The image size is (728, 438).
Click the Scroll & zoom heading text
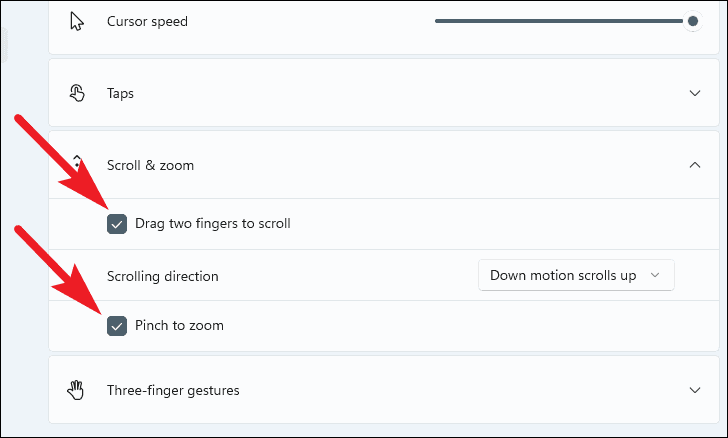tap(150, 165)
